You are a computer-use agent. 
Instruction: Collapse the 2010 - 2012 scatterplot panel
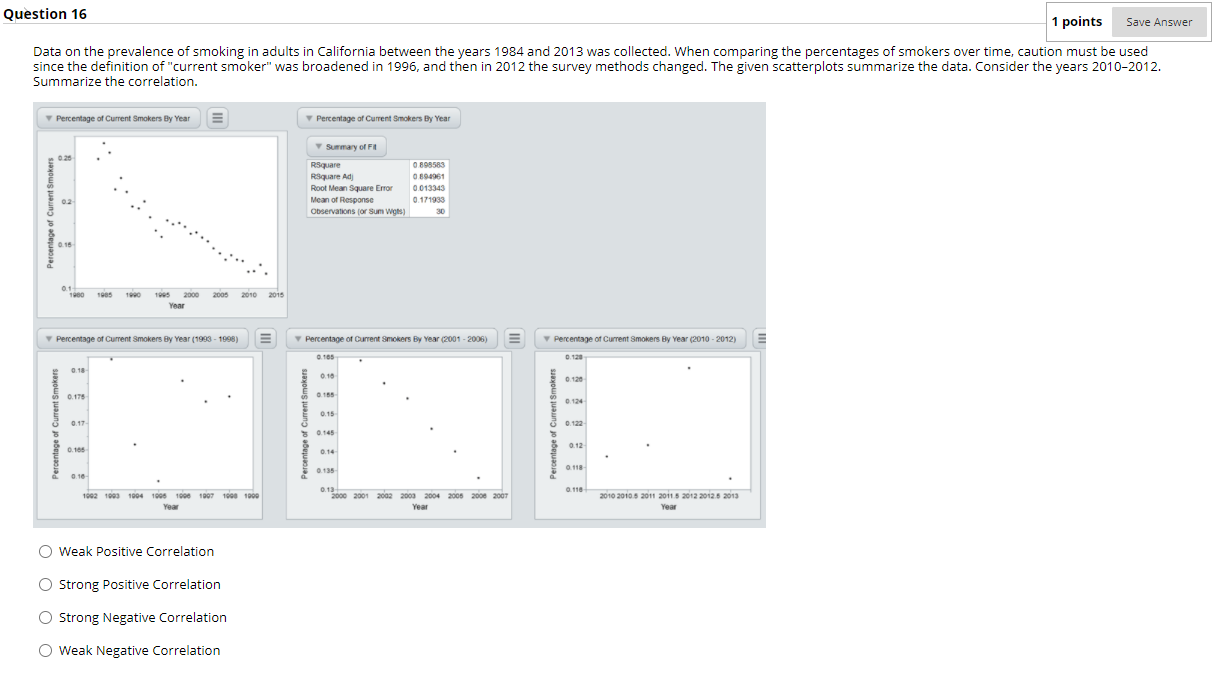click(546, 339)
